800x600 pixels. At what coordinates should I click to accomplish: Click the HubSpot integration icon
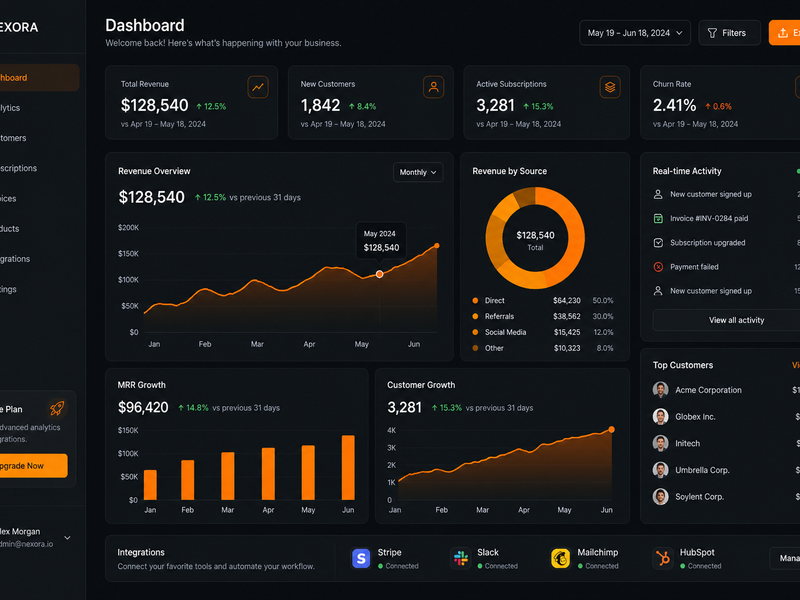point(662,558)
